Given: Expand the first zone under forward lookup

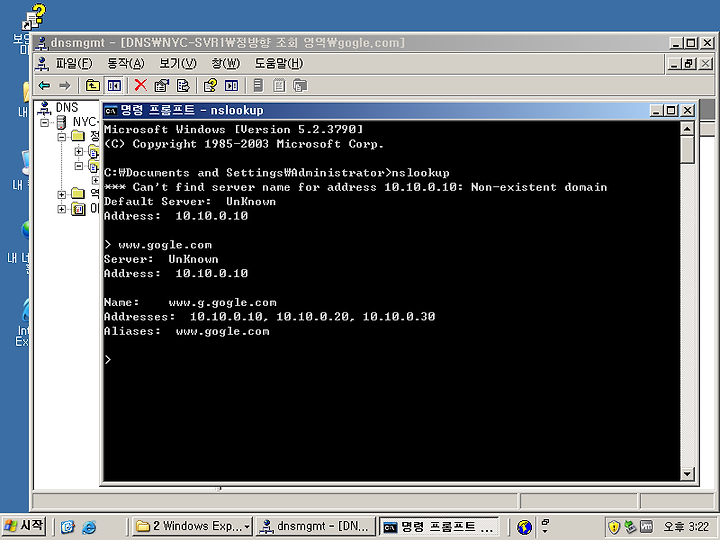Looking at the screenshot, I should (x=79, y=151).
